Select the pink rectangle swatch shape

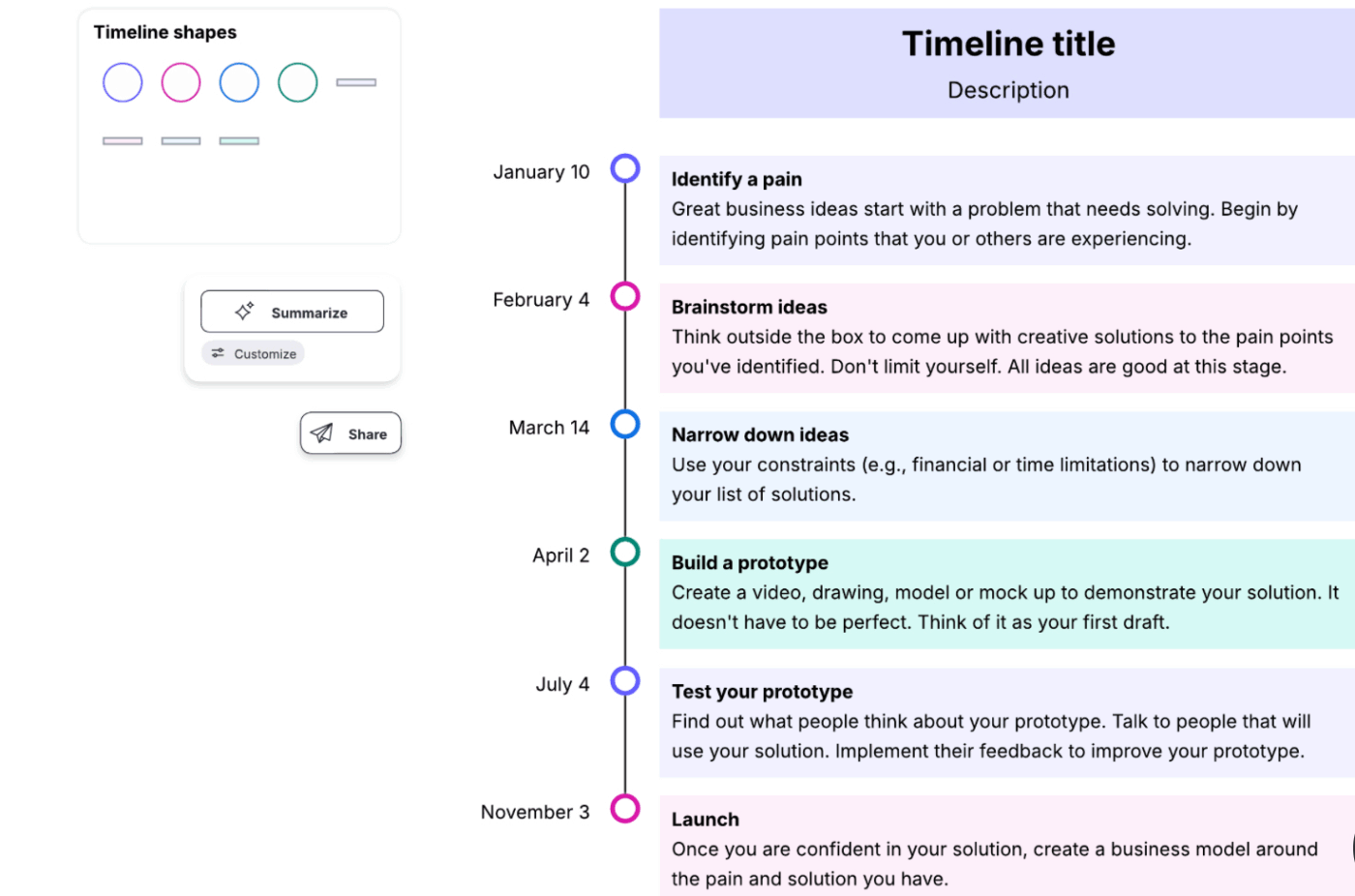click(122, 139)
